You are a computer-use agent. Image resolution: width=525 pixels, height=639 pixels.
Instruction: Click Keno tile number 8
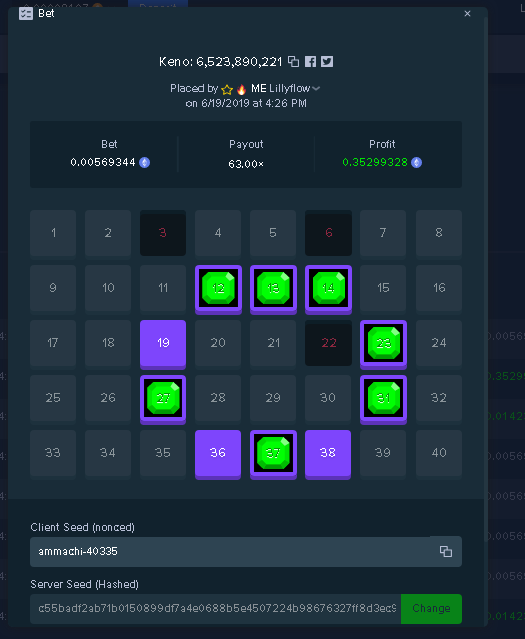coord(439,233)
